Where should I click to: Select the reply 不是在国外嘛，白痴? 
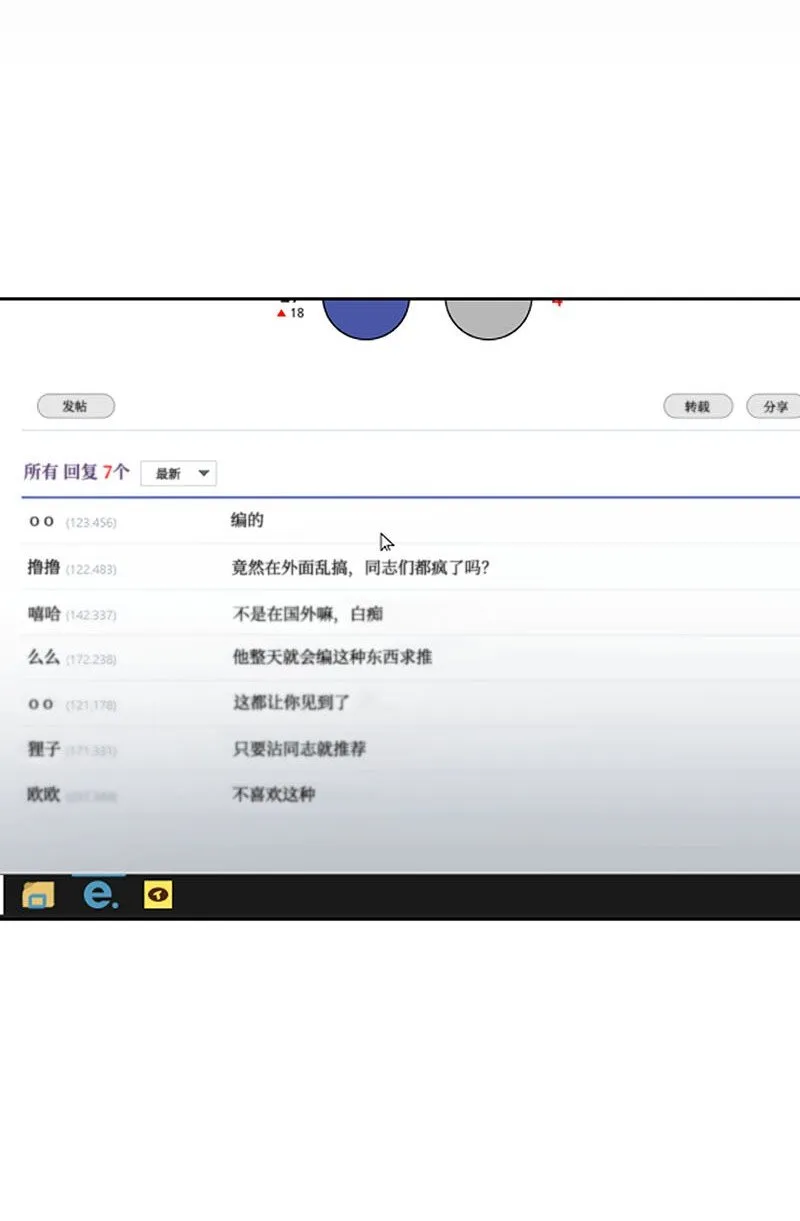point(308,614)
